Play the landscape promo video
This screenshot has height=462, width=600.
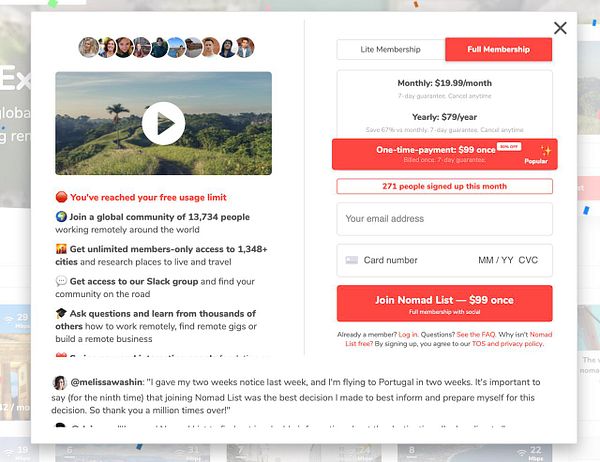pyautogui.click(x=163, y=123)
